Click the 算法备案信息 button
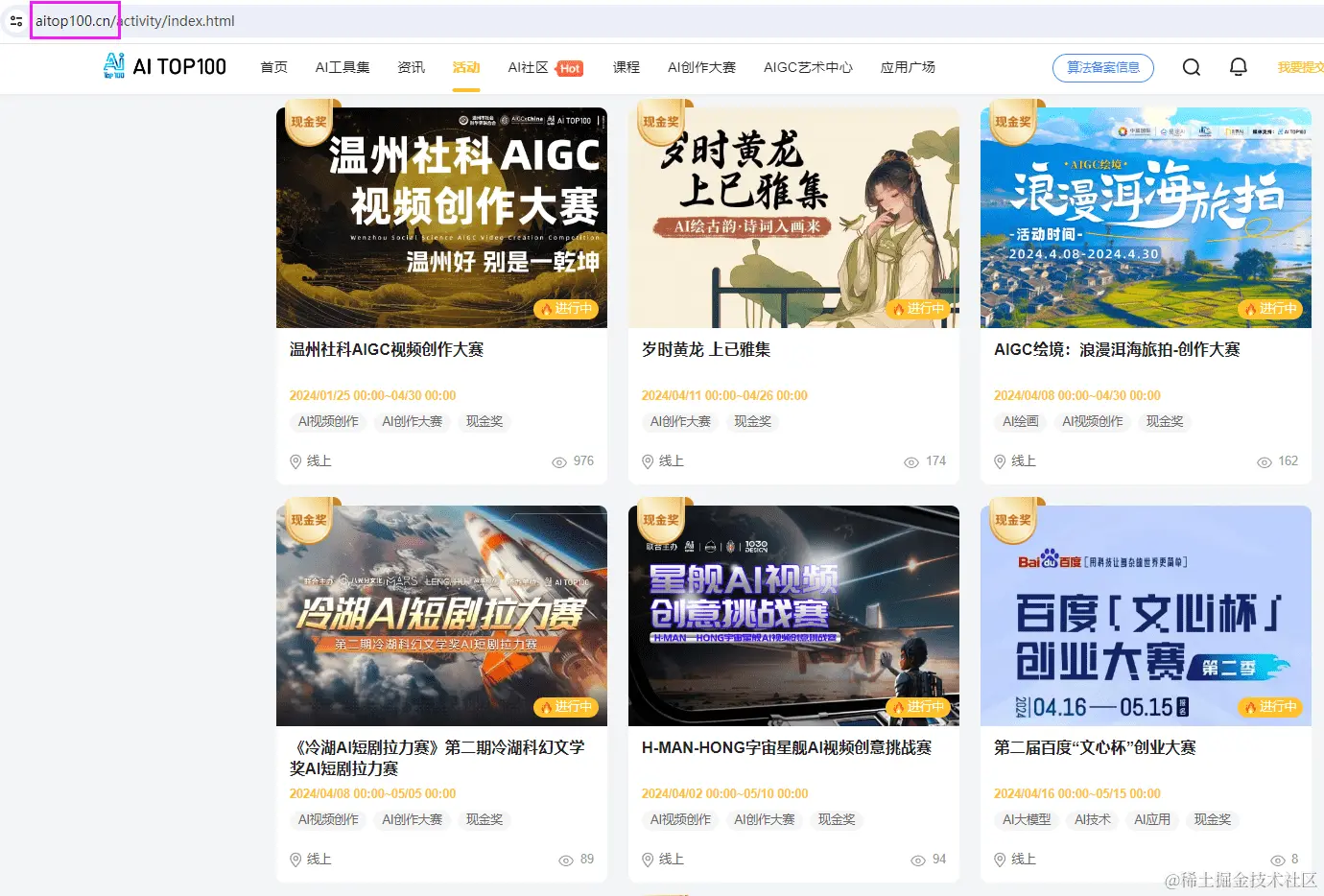Image resolution: width=1324 pixels, height=896 pixels. [x=1103, y=67]
